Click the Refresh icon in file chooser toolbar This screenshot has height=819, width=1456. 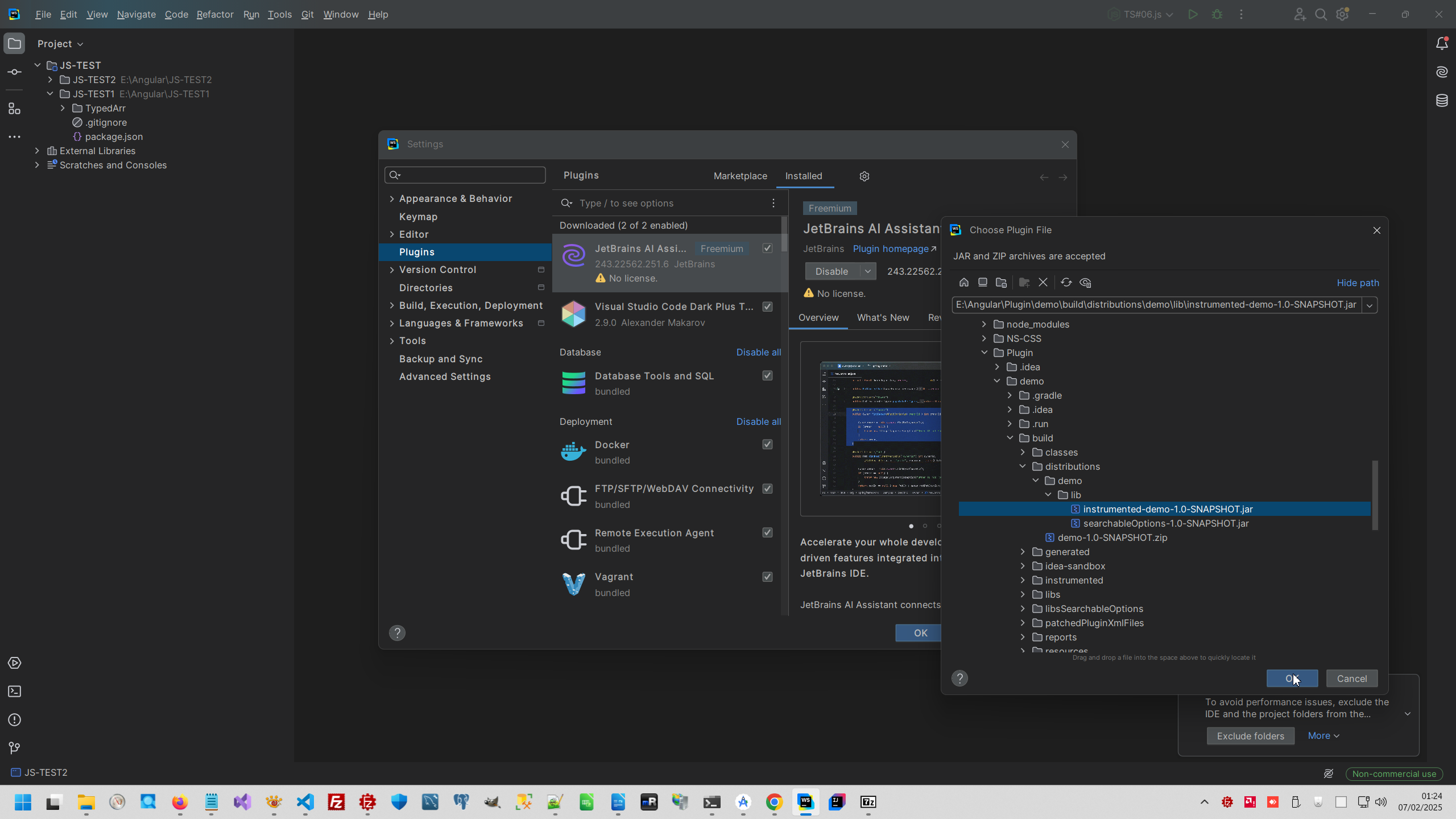[1066, 283]
